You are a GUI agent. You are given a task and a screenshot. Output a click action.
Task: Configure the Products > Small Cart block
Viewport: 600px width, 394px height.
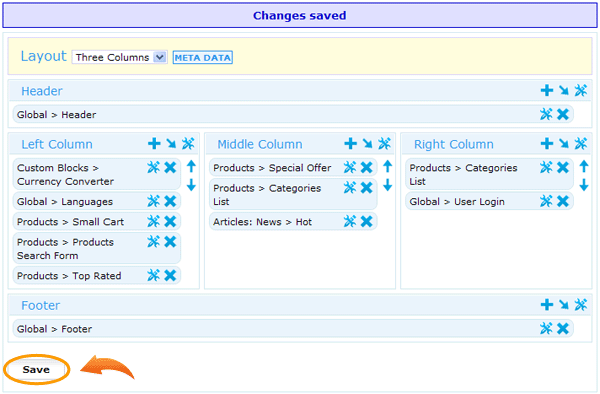pyautogui.click(x=153, y=221)
